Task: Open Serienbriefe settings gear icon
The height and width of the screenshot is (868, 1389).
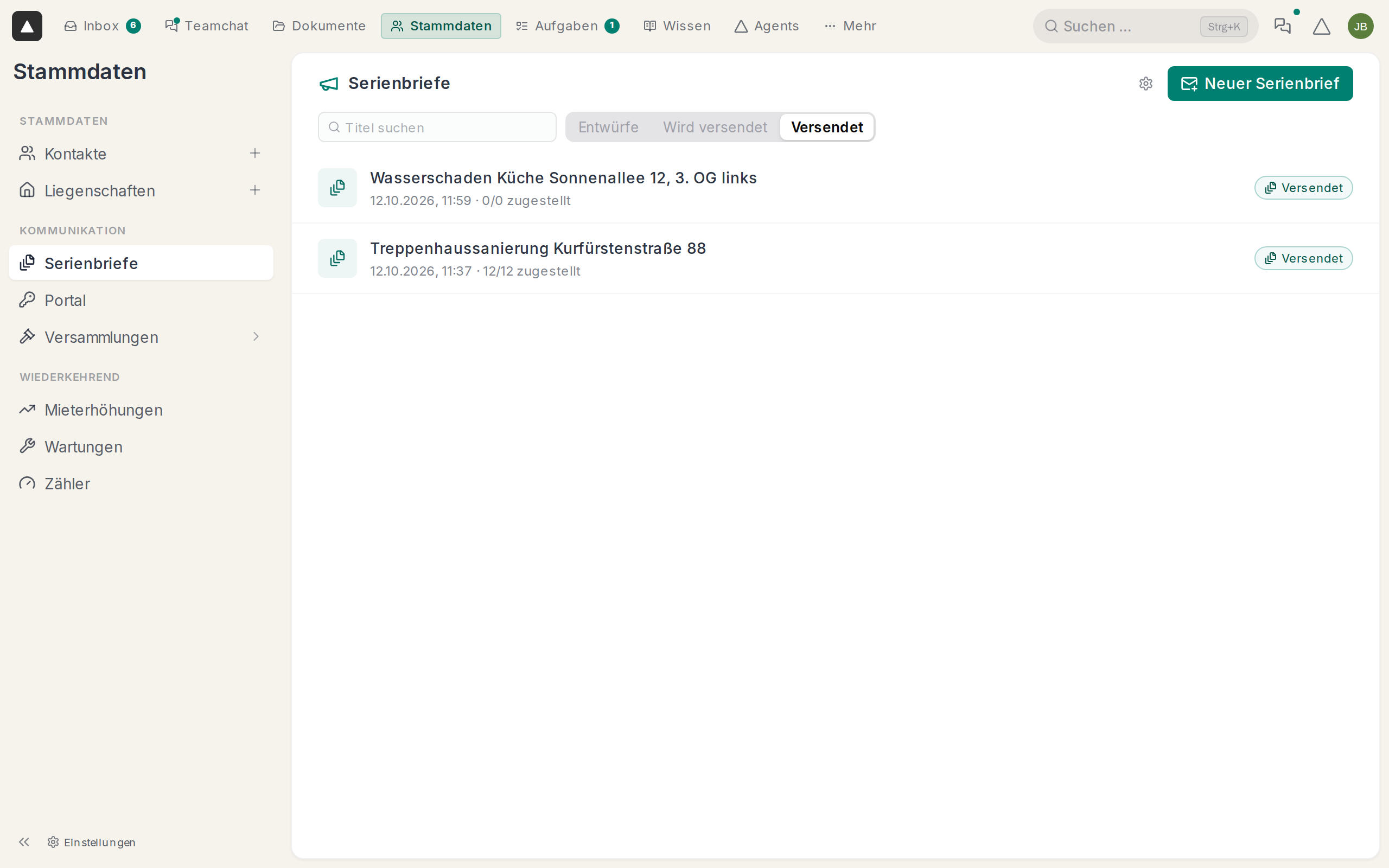Action: 1145,84
